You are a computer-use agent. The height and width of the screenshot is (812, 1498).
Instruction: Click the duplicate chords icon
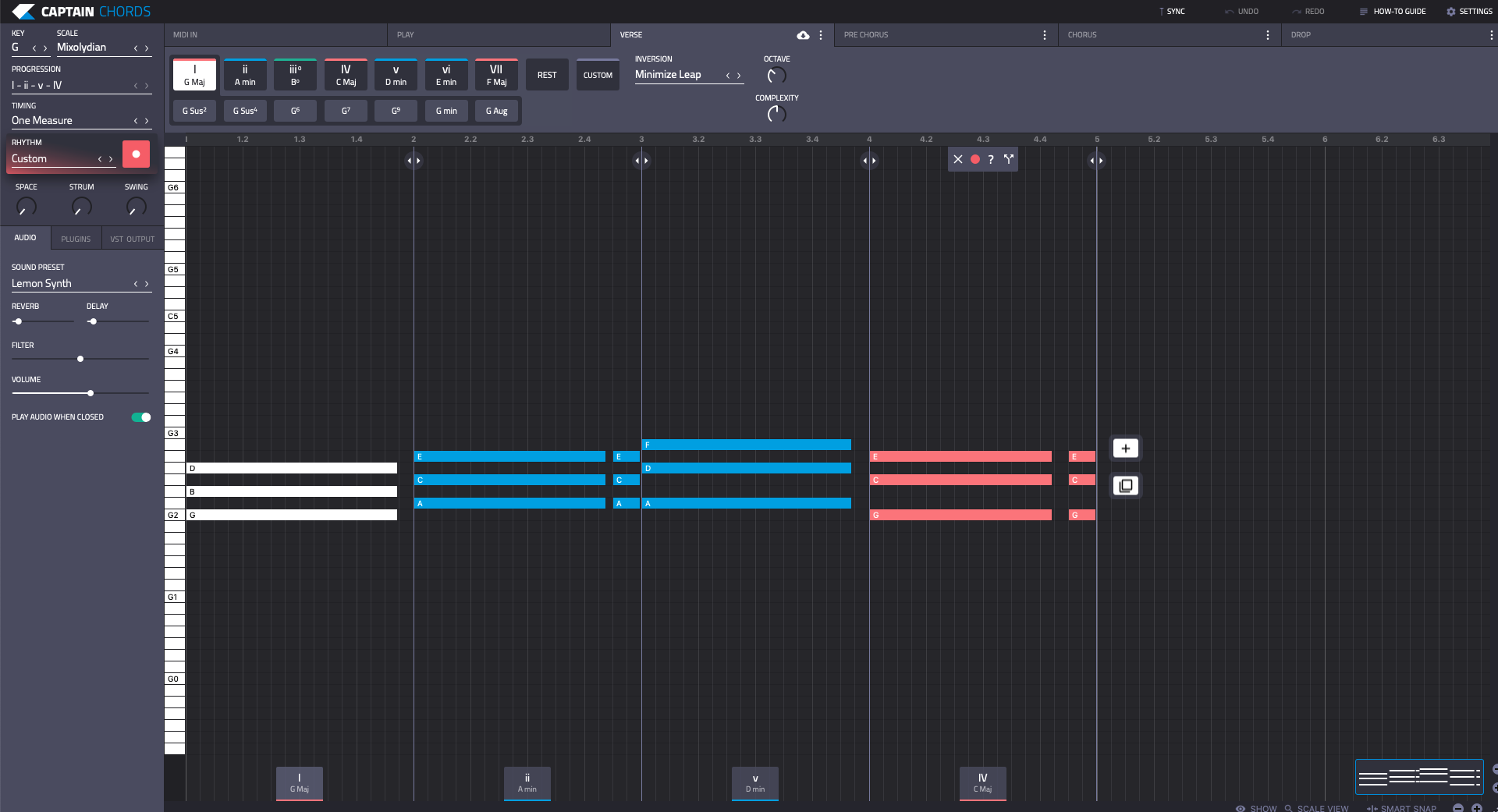click(x=1126, y=486)
